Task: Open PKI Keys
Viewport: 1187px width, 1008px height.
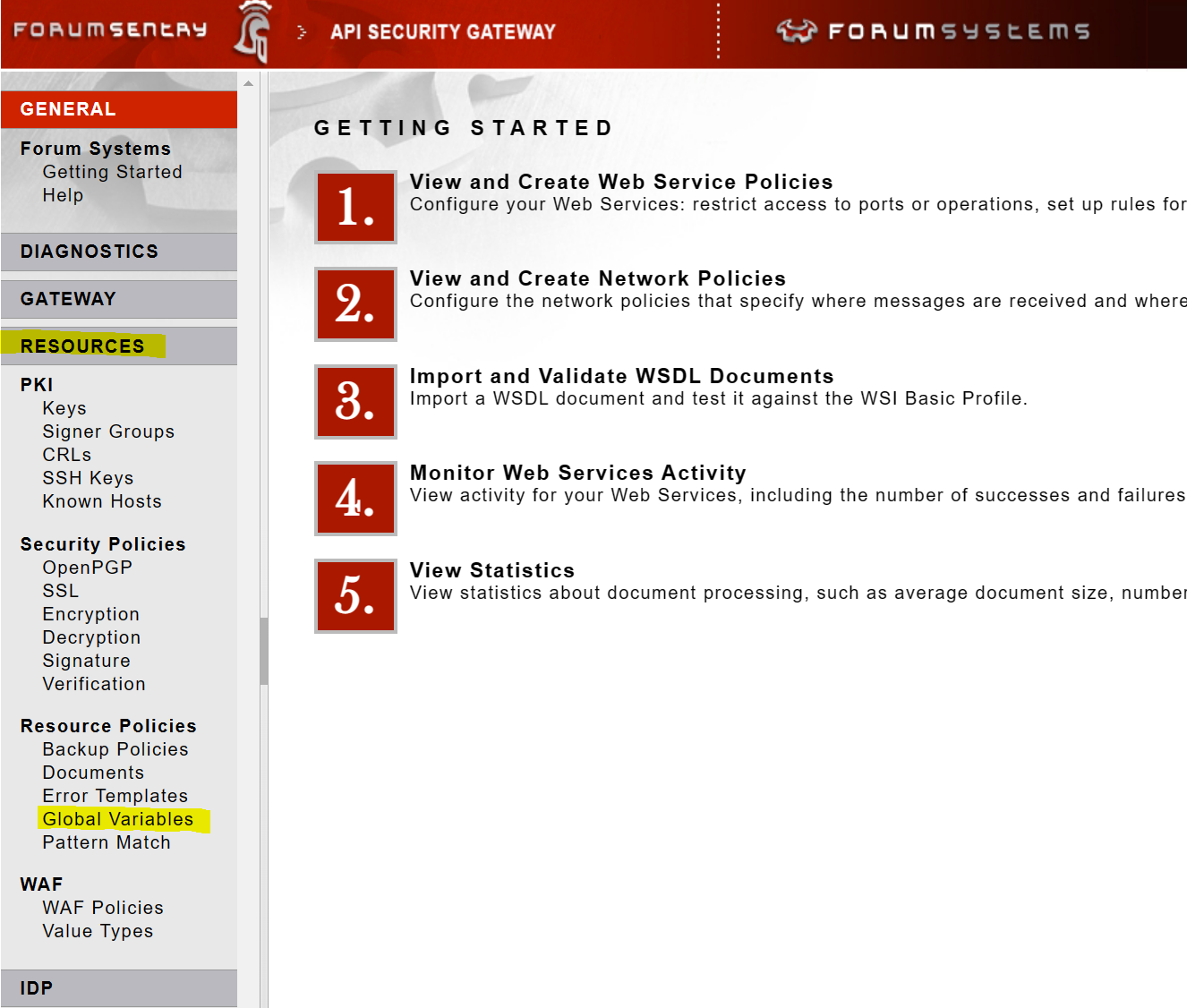Action: tap(64, 408)
